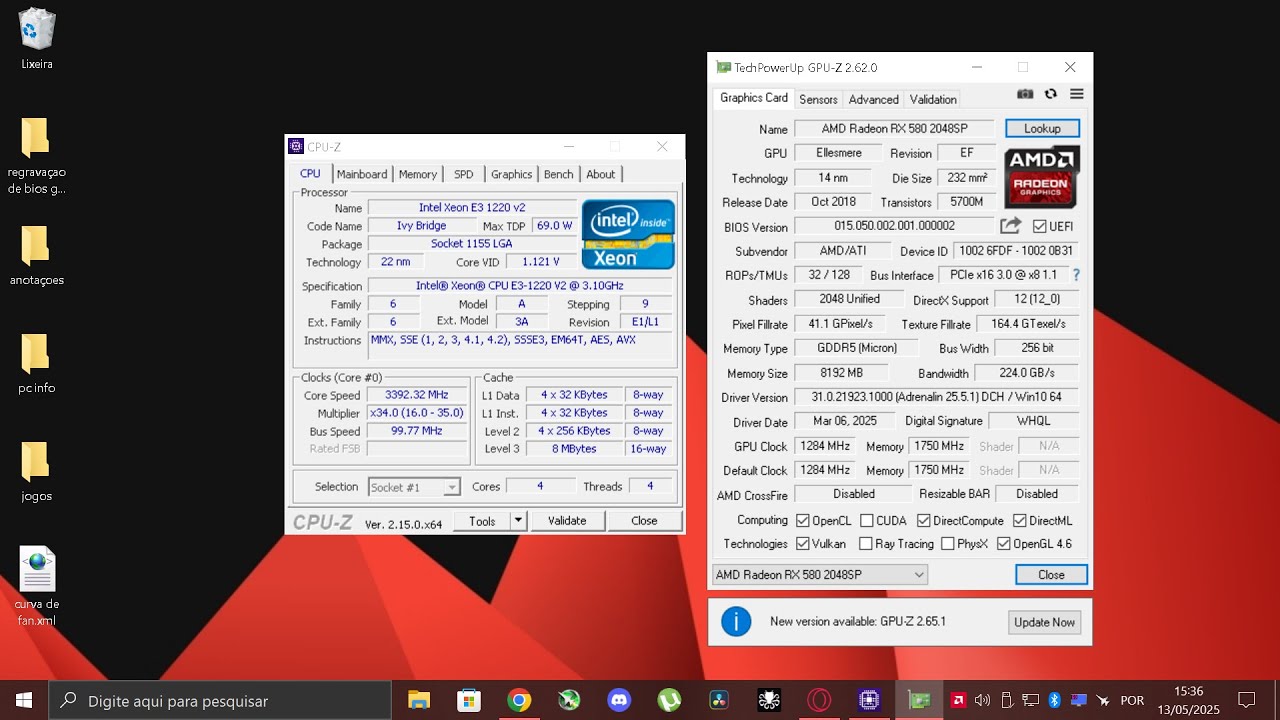Launch Google Chrome from the taskbar
This screenshot has width=1280, height=720.
[519, 700]
